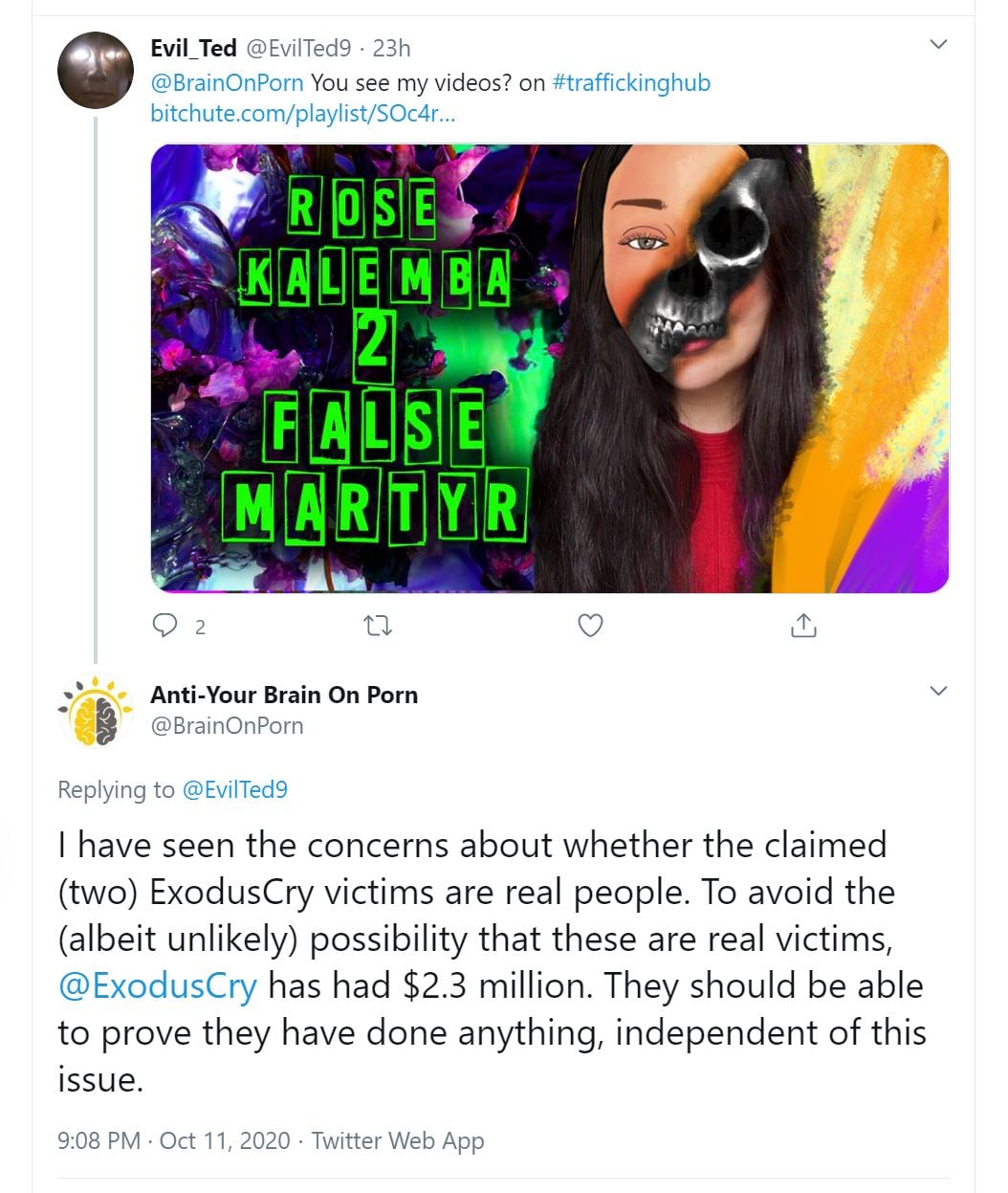This screenshot has width=1008, height=1193.
Task: Open the Evil_Ted display name
Action: tap(193, 48)
